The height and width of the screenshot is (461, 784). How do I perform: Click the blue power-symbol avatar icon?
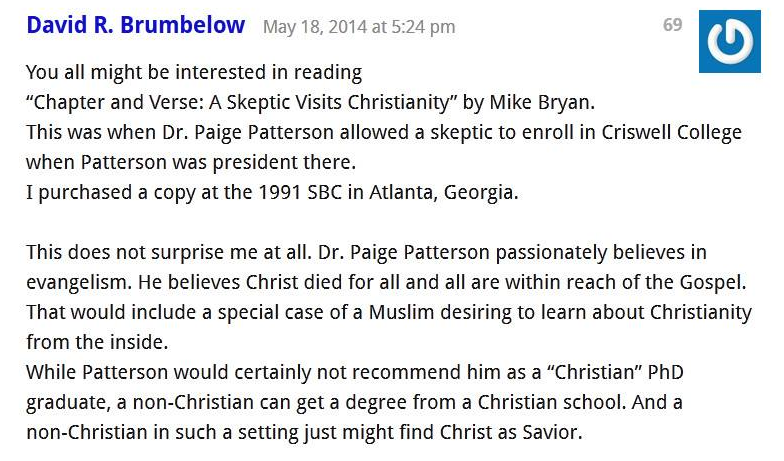click(x=730, y=42)
